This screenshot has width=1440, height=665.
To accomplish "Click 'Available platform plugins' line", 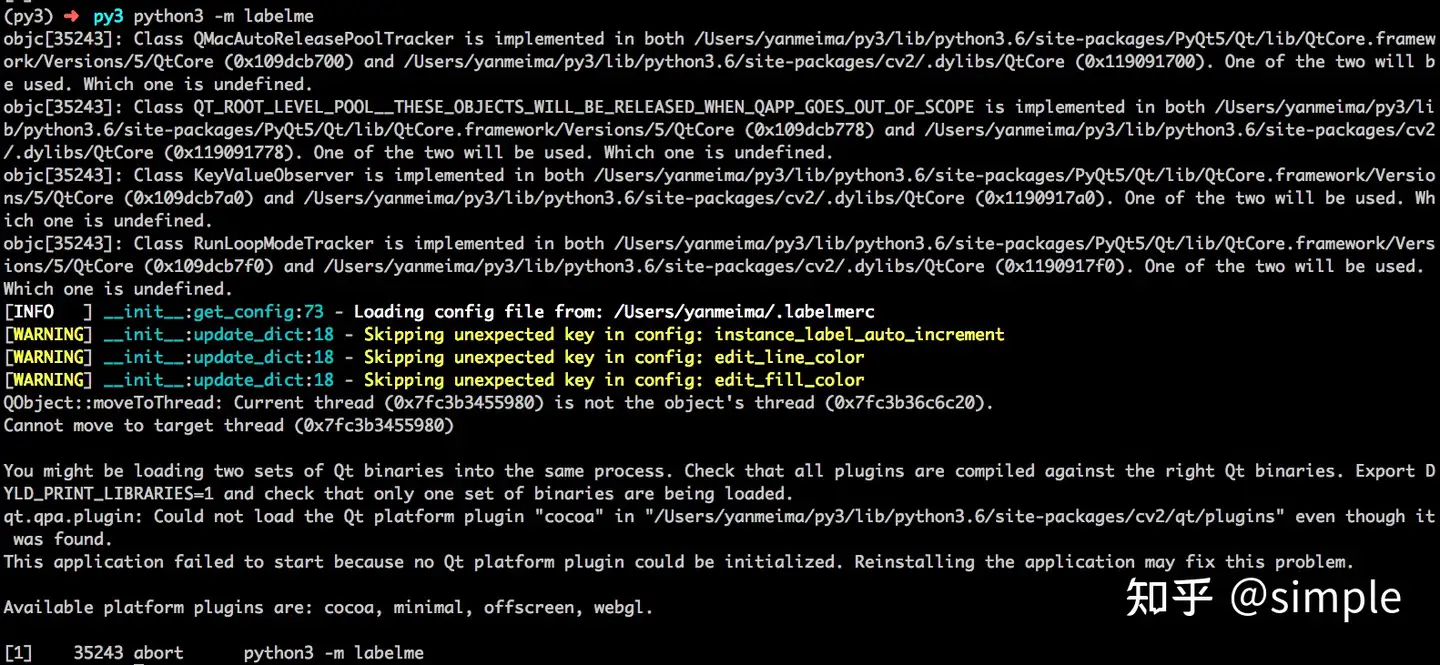I will click(328, 607).
